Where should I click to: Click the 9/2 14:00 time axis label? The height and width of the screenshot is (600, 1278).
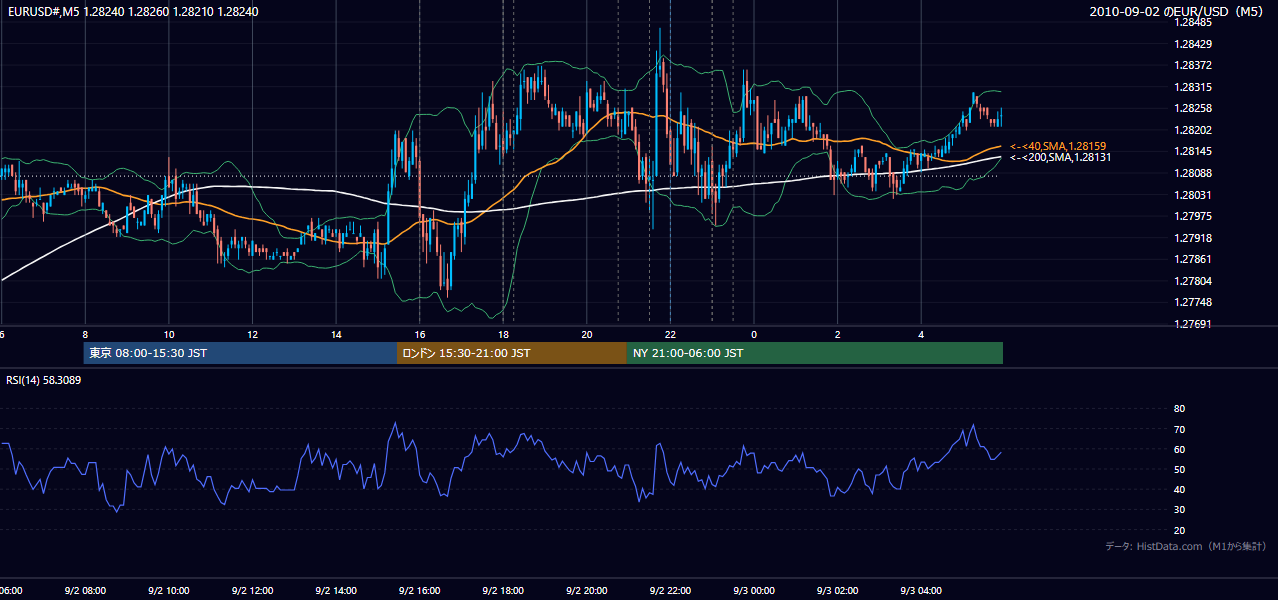pyautogui.click(x=336, y=591)
